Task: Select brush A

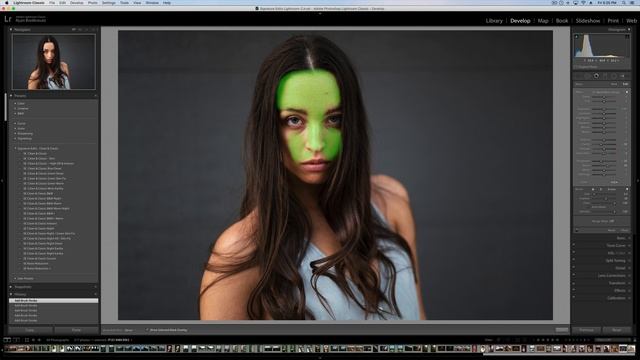Action: coord(593,189)
